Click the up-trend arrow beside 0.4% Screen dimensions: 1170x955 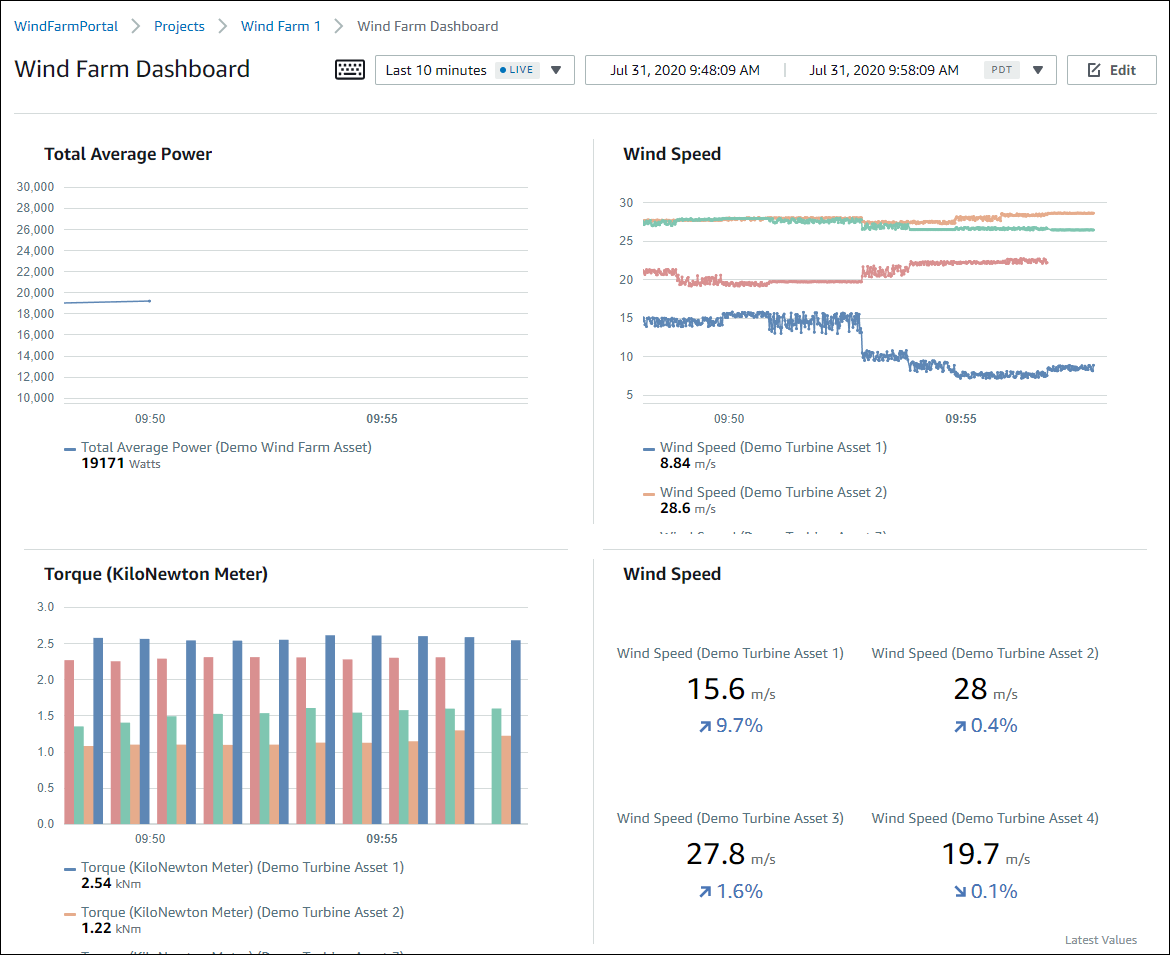click(x=959, y=725)
